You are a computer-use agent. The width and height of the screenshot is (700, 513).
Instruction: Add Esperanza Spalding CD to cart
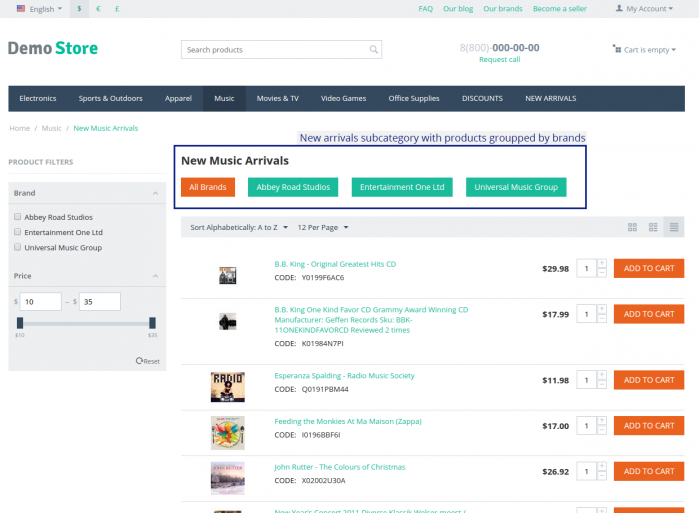point(649,380)
